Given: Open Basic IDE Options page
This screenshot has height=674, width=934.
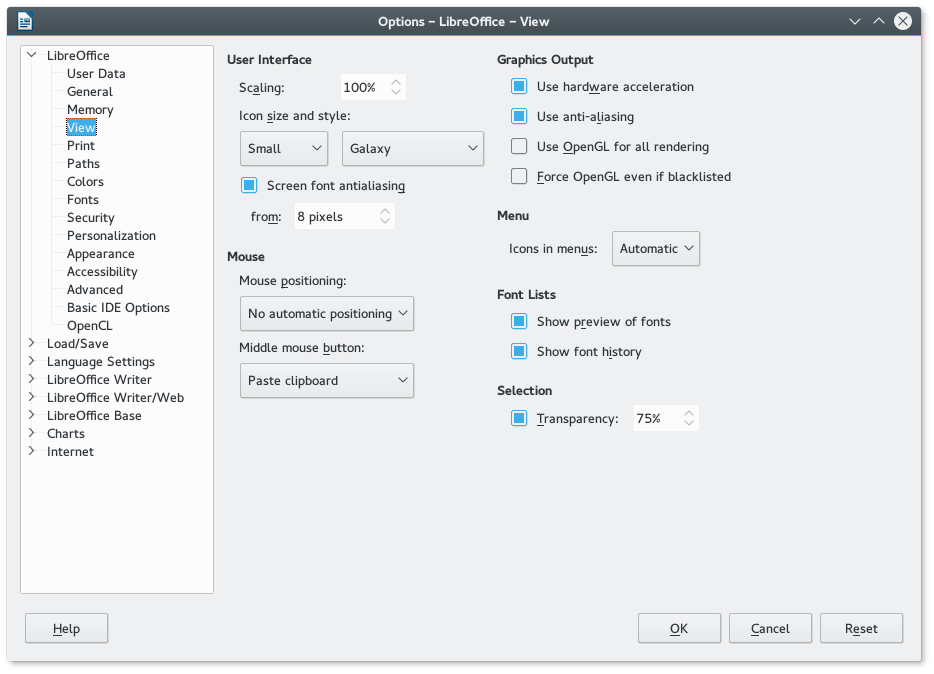Looking at the screenshot, I should [118, 307].
